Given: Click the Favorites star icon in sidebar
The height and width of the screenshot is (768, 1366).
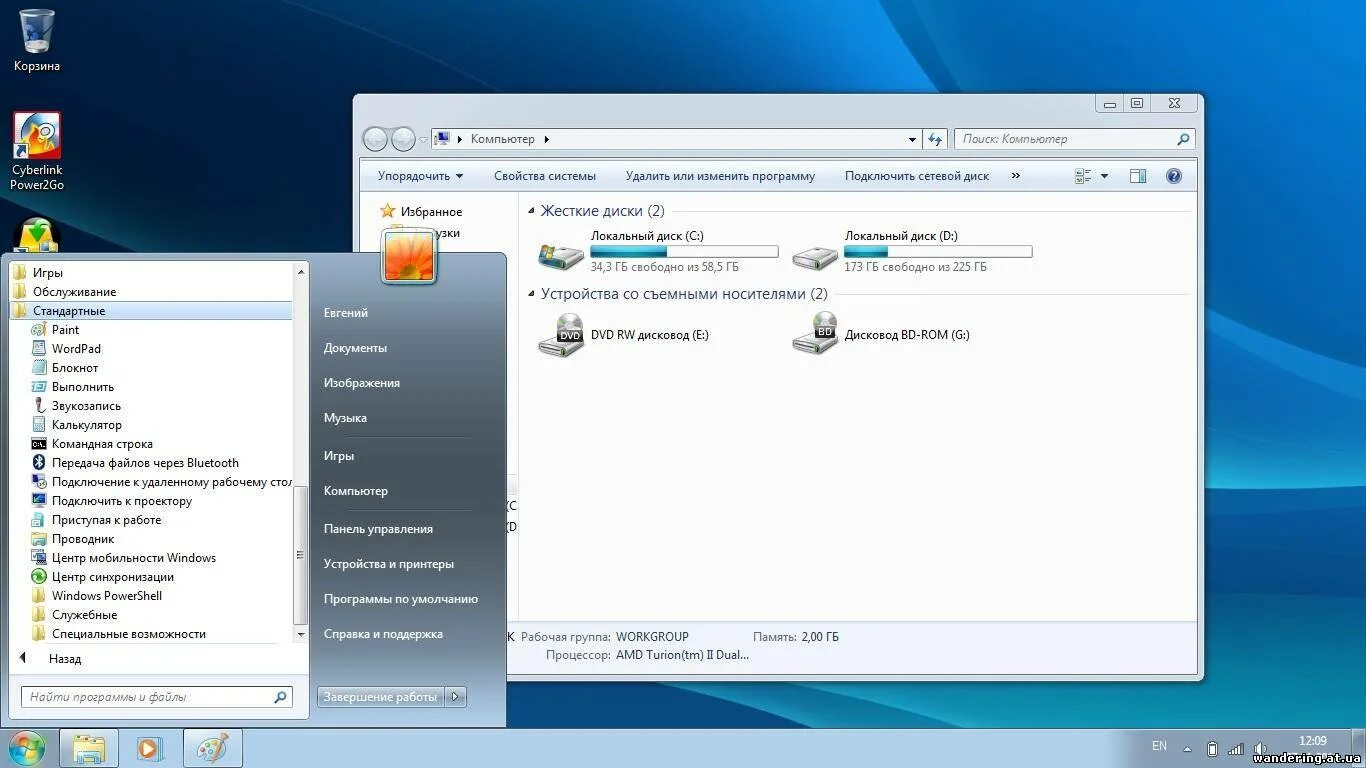Looking at the screenshot, I should tap(387, 211).
